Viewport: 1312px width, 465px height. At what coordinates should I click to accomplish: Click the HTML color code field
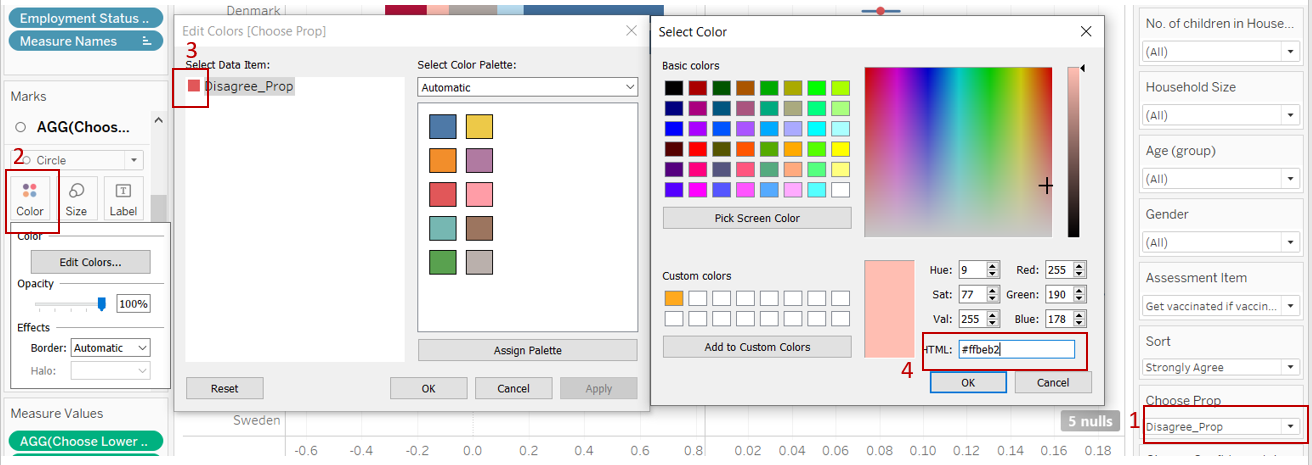tap(1015, 350)
